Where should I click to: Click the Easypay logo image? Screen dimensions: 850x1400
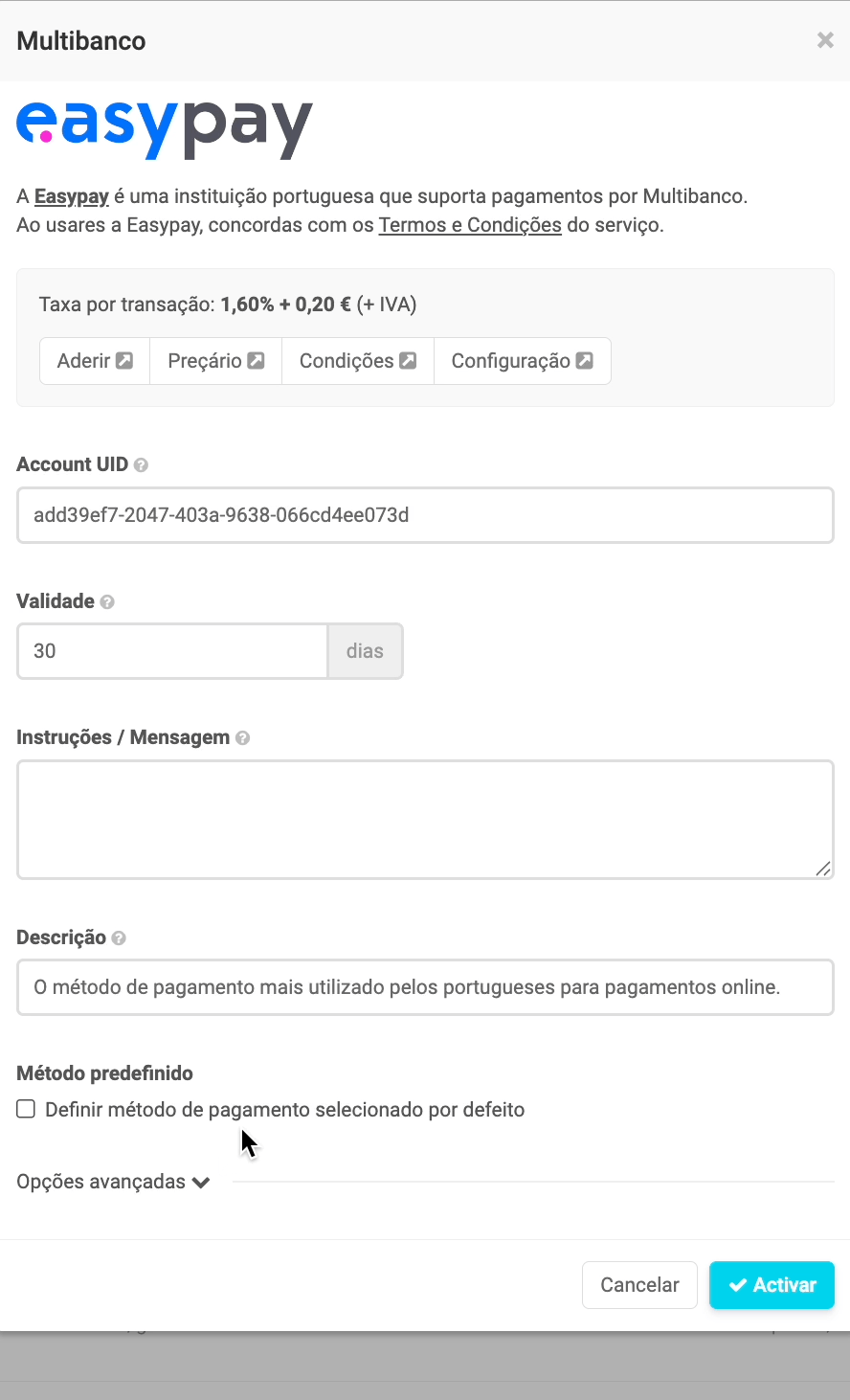coord(165,128)
